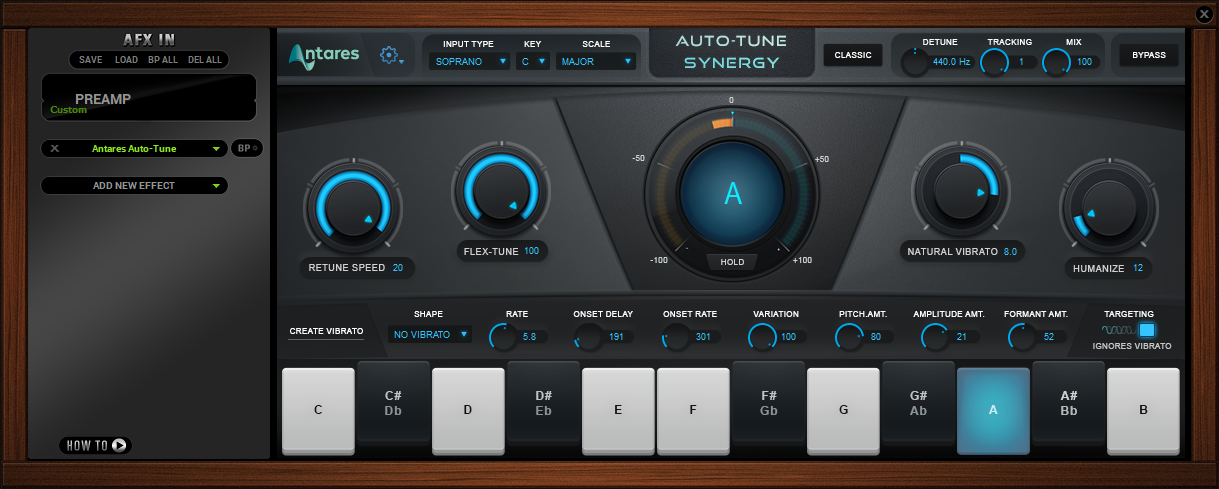Viewport: 1219px width, 489px height.
Task: Click the A# Bb key
Action: (1068, 403)
